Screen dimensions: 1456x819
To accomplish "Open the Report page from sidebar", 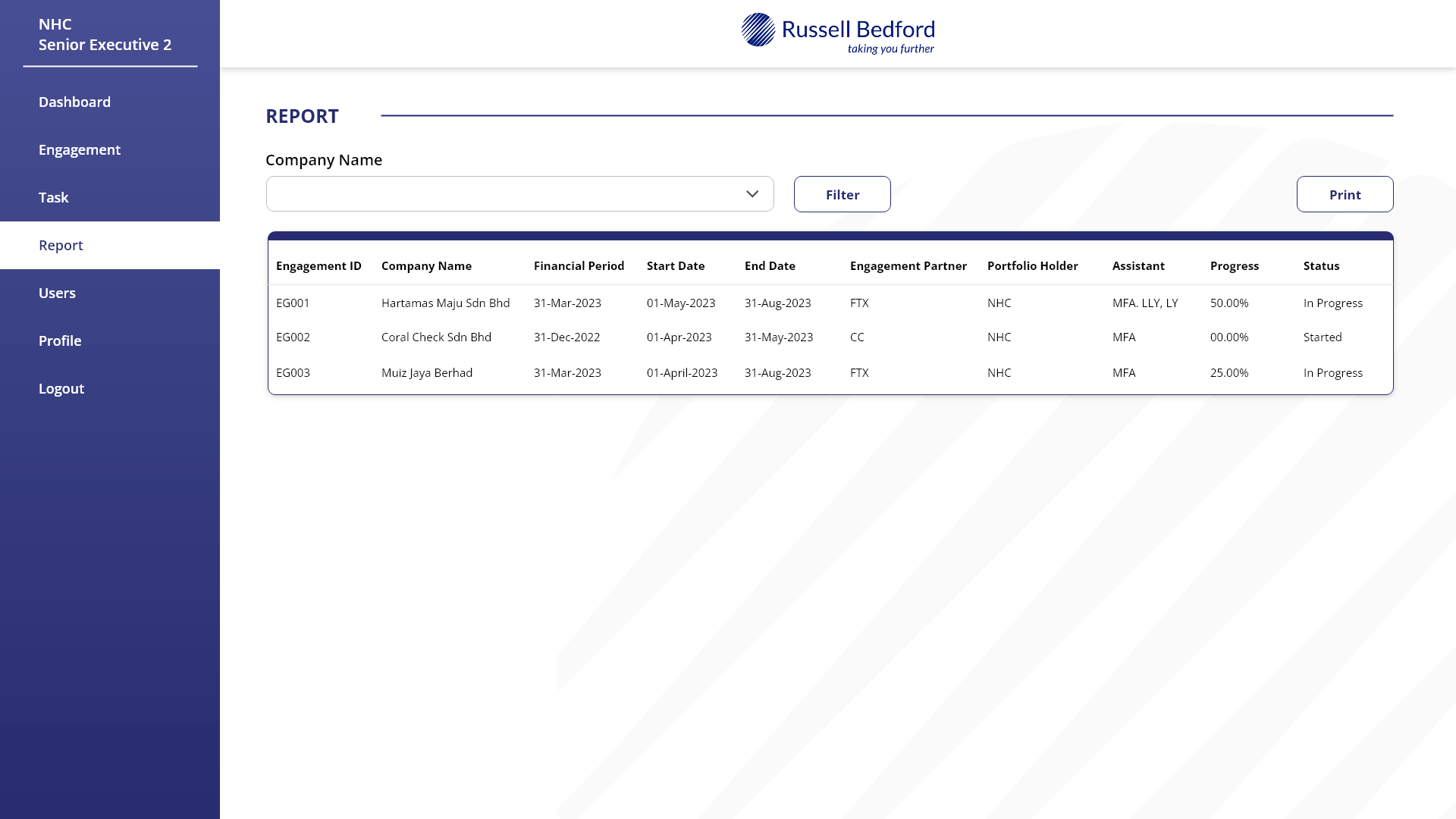I will [x=61, y=245].
